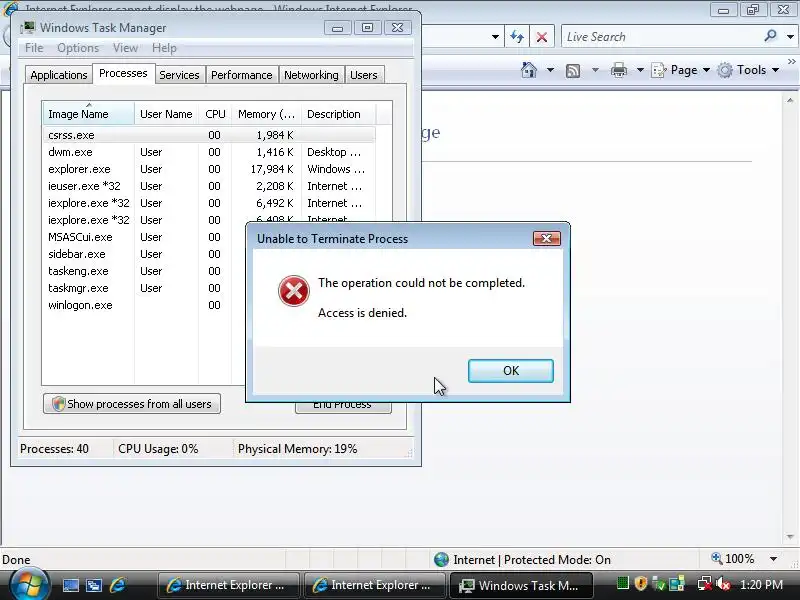Click Windows Task Manager taskbar button
This screenshot has height=600, width=800.
(520, 585)
